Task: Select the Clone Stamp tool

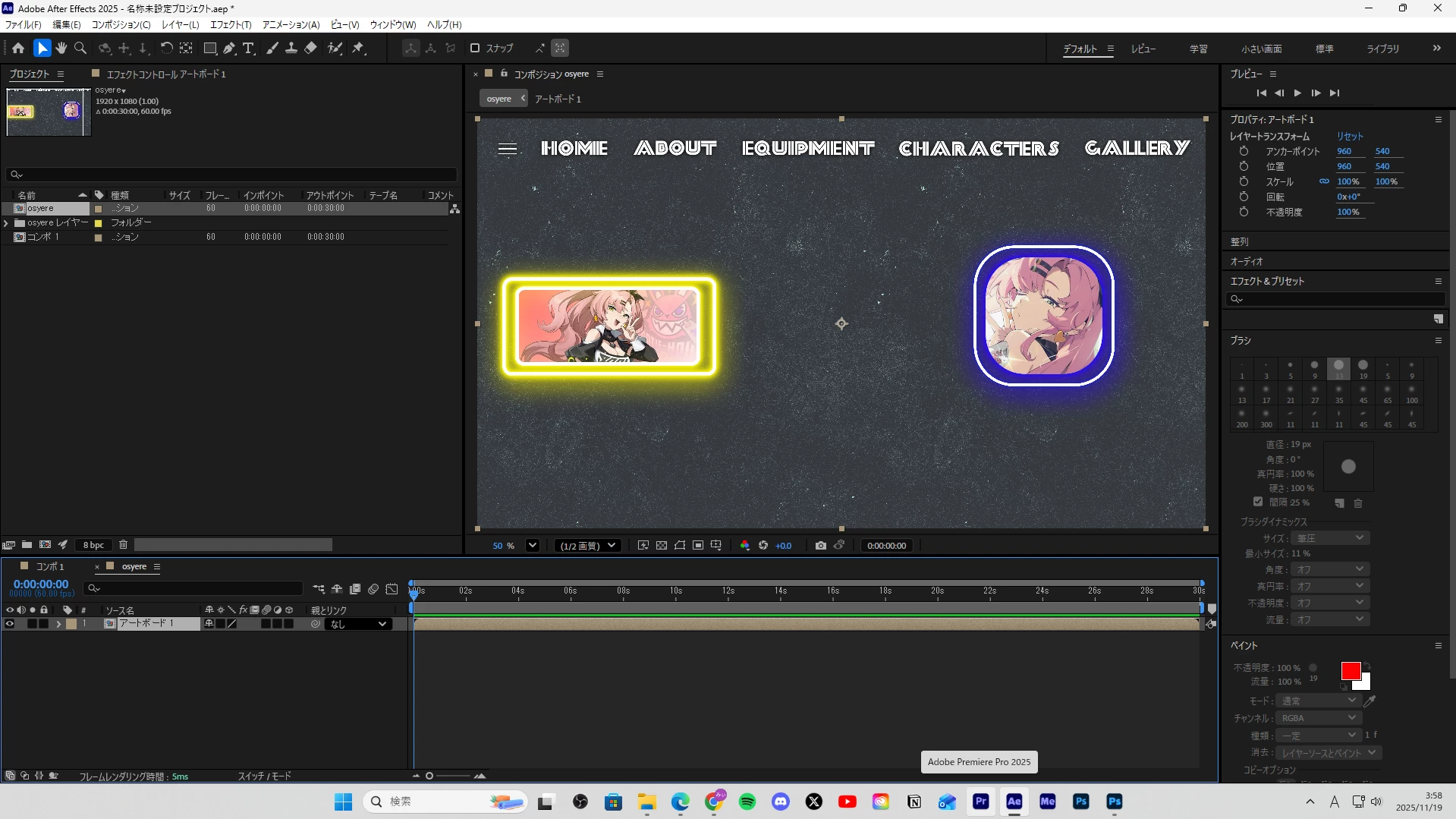Action: pyautogui.click(x=291, y=48)
